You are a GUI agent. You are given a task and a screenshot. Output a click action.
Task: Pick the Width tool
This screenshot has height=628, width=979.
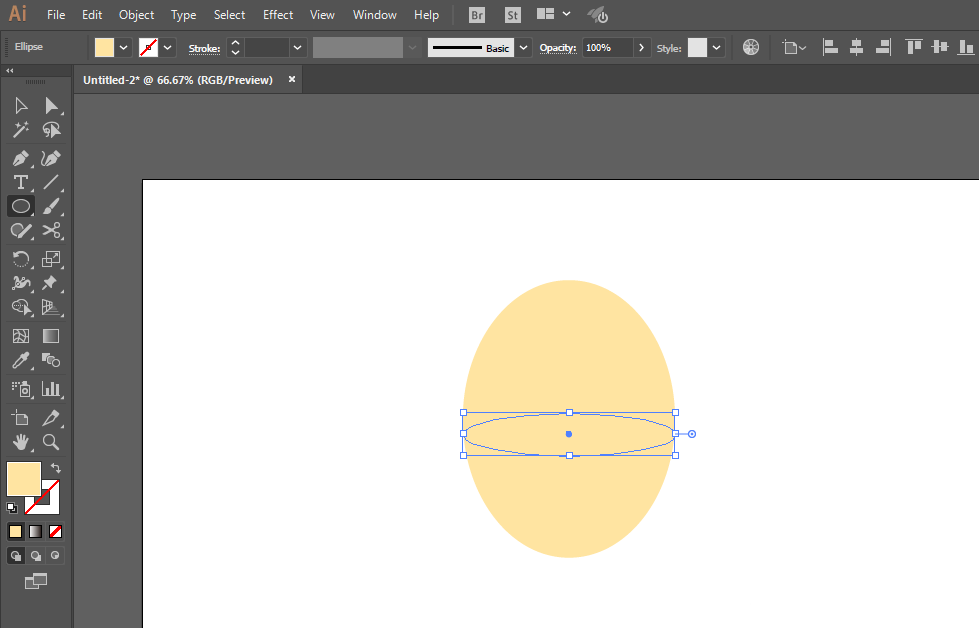[21, 283]
